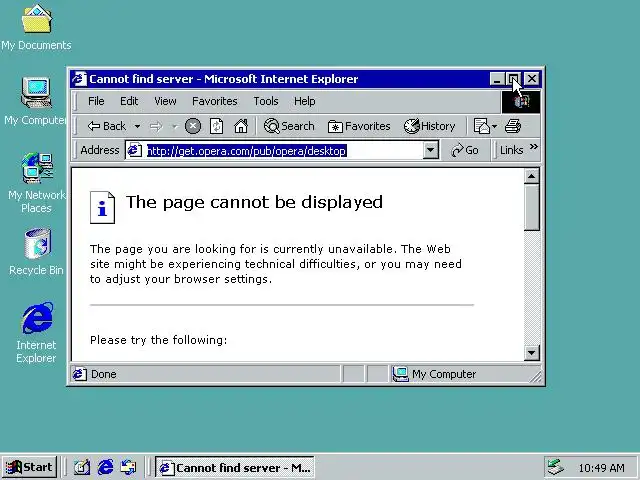Launch Outlook Express from quick launch
This screenshot has height=480, width=640.
129,467
